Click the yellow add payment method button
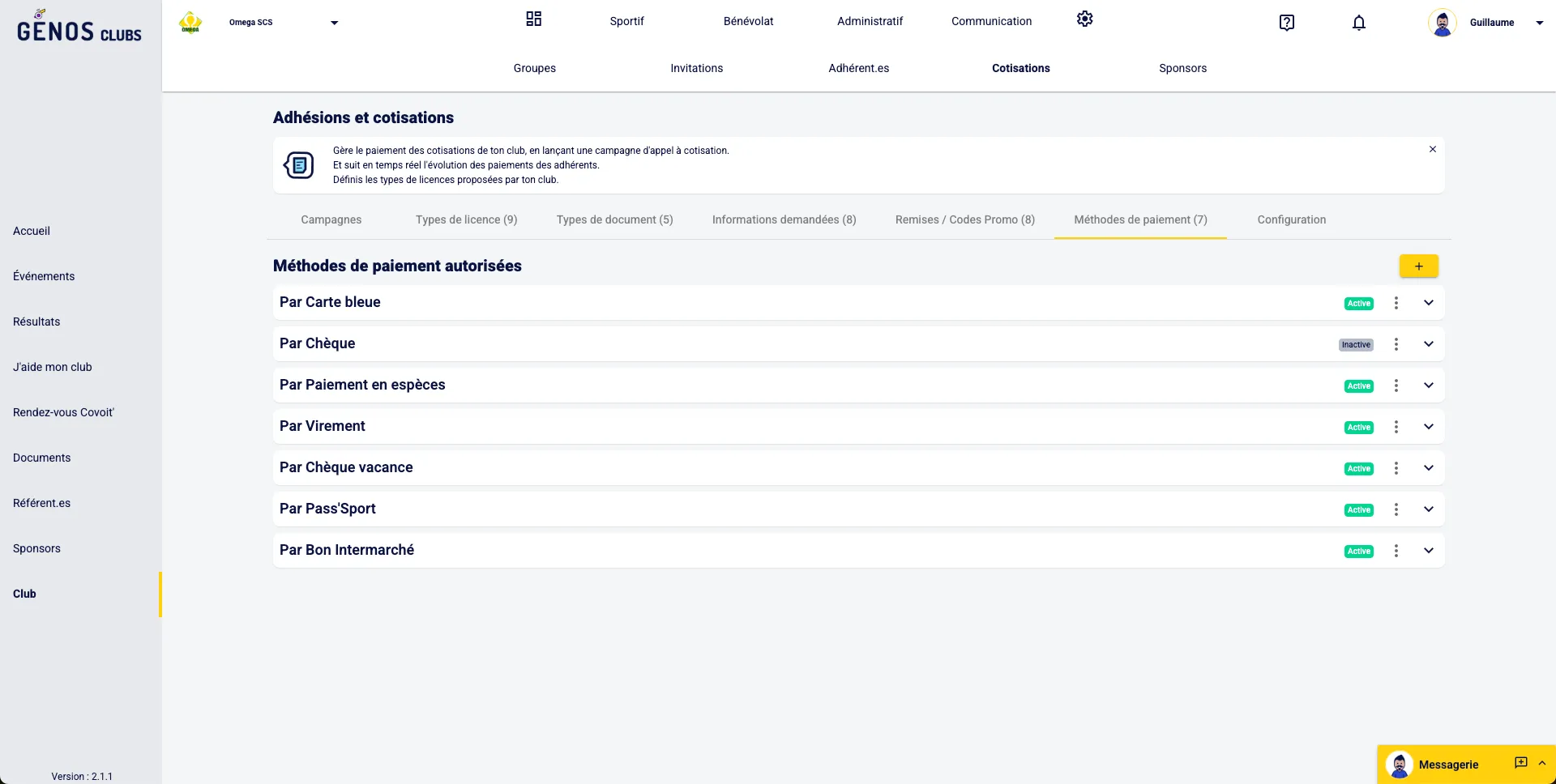The image size is (1556, 784). click(1418, 266)
